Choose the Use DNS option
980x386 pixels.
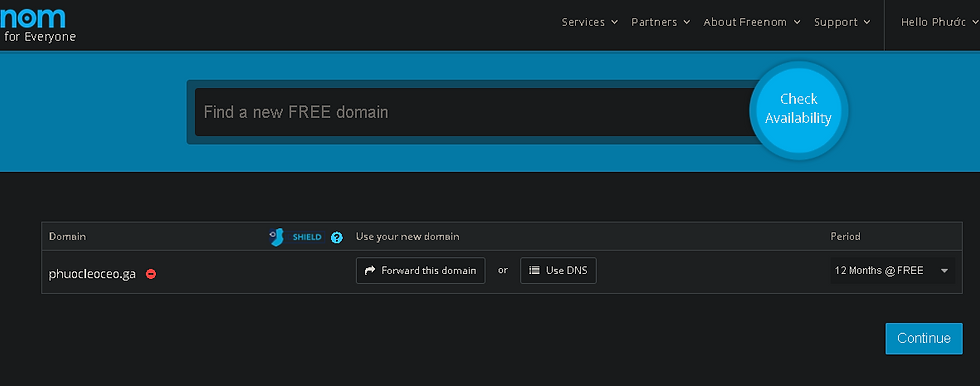[558, 270]
